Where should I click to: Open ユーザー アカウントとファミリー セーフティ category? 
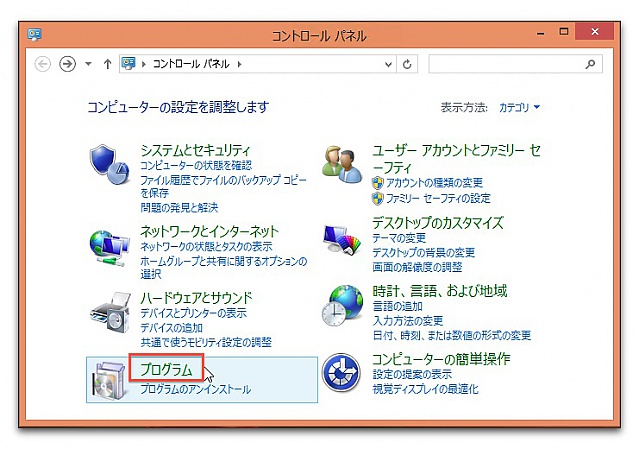(456, 159)
